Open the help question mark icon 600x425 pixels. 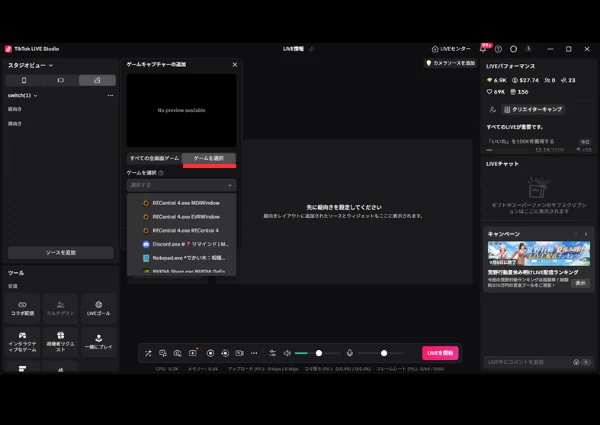[x=498, y=49]
